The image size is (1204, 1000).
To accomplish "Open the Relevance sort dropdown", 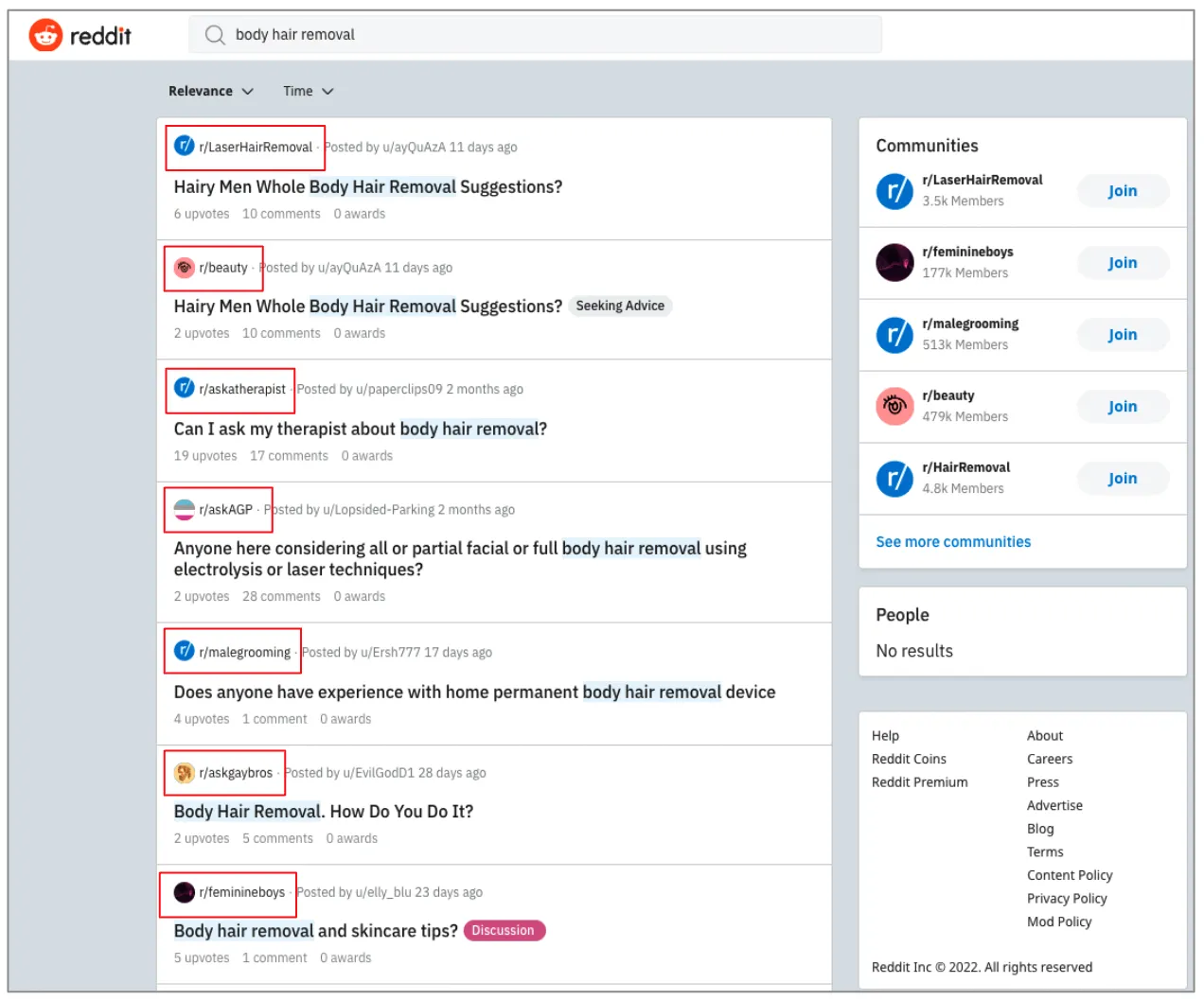I will click(x=210, y=92).
